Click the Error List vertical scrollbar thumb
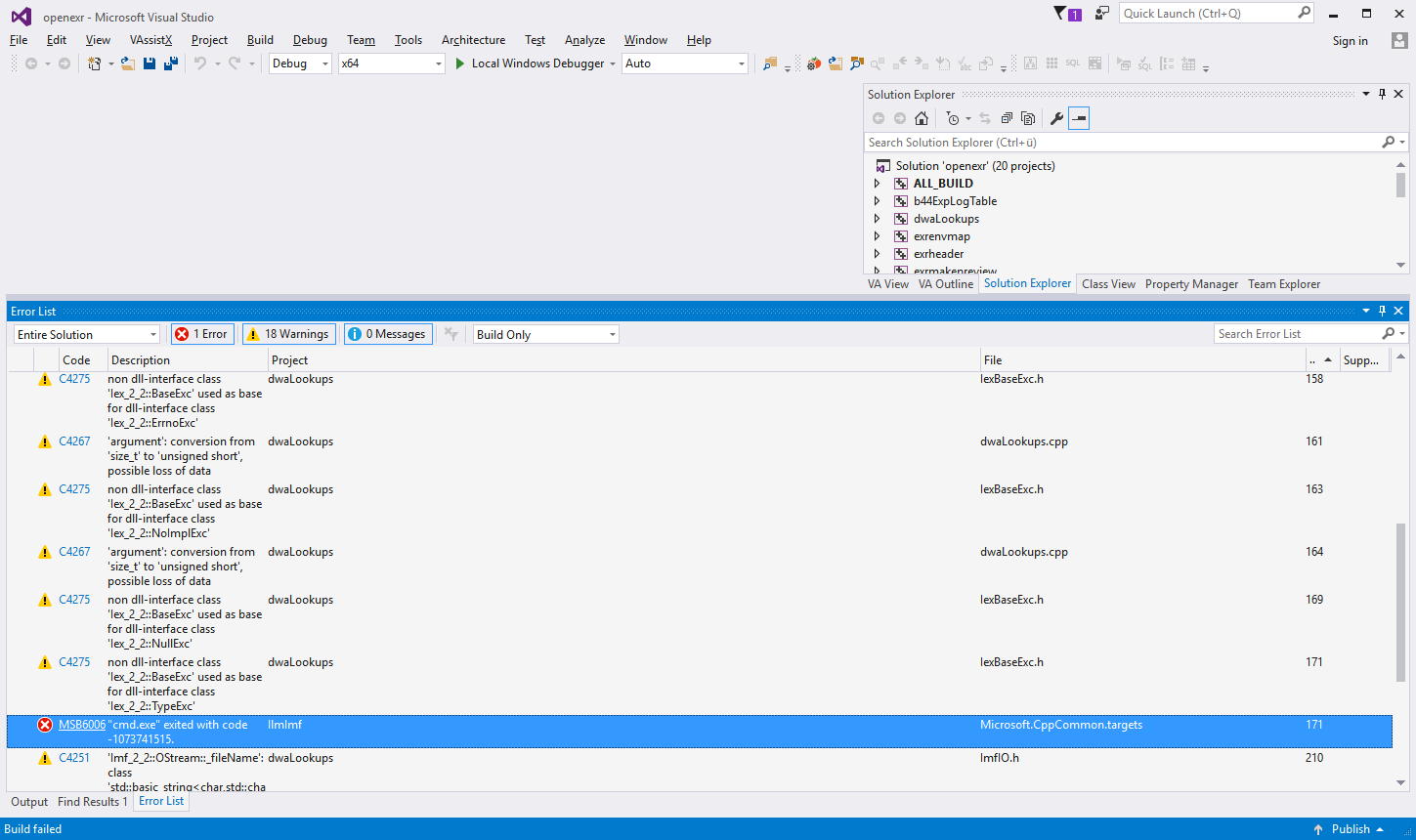Viewport: 1416px width, 840px height. (x=1400, y=602)
